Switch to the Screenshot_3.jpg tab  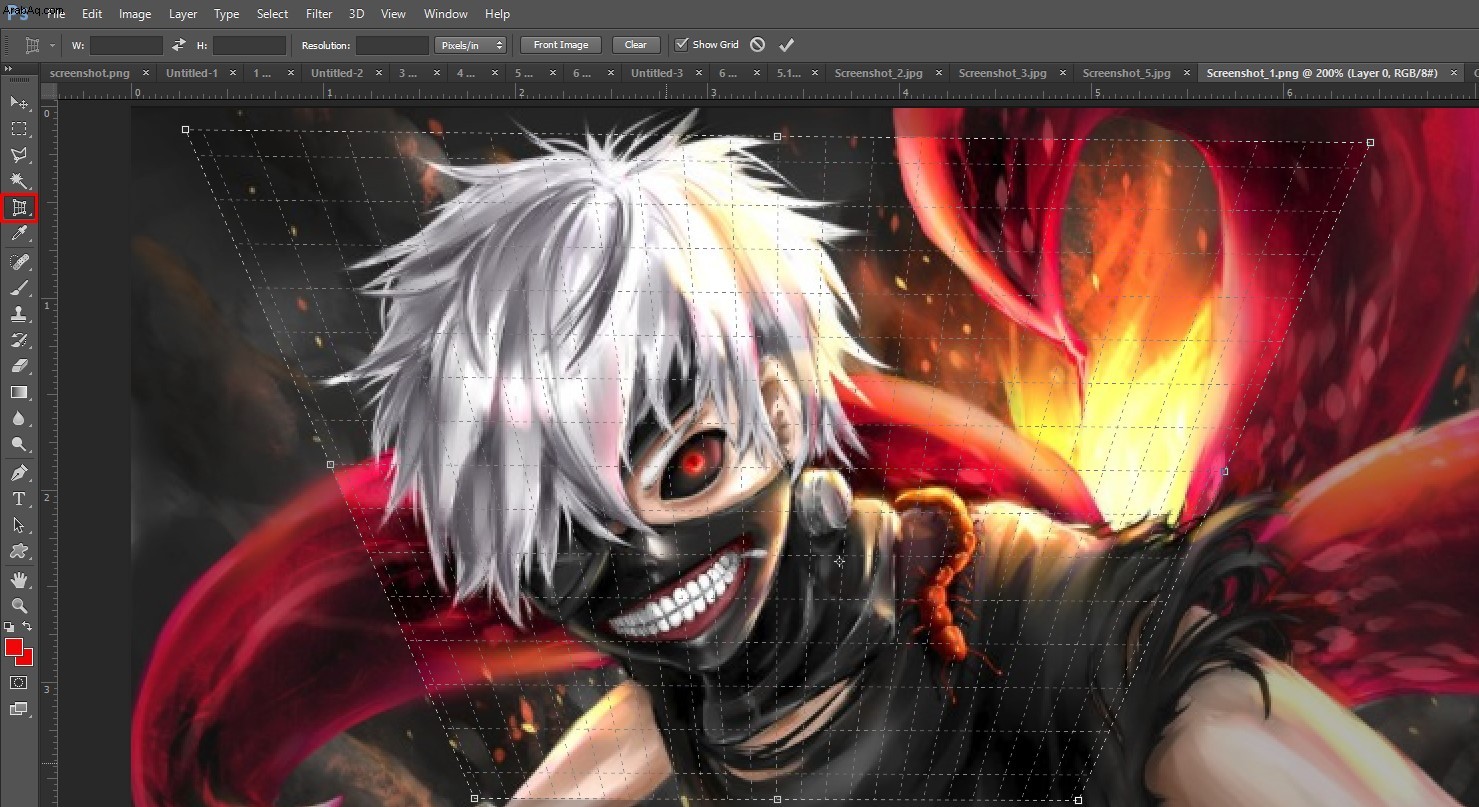[1002, 73]
